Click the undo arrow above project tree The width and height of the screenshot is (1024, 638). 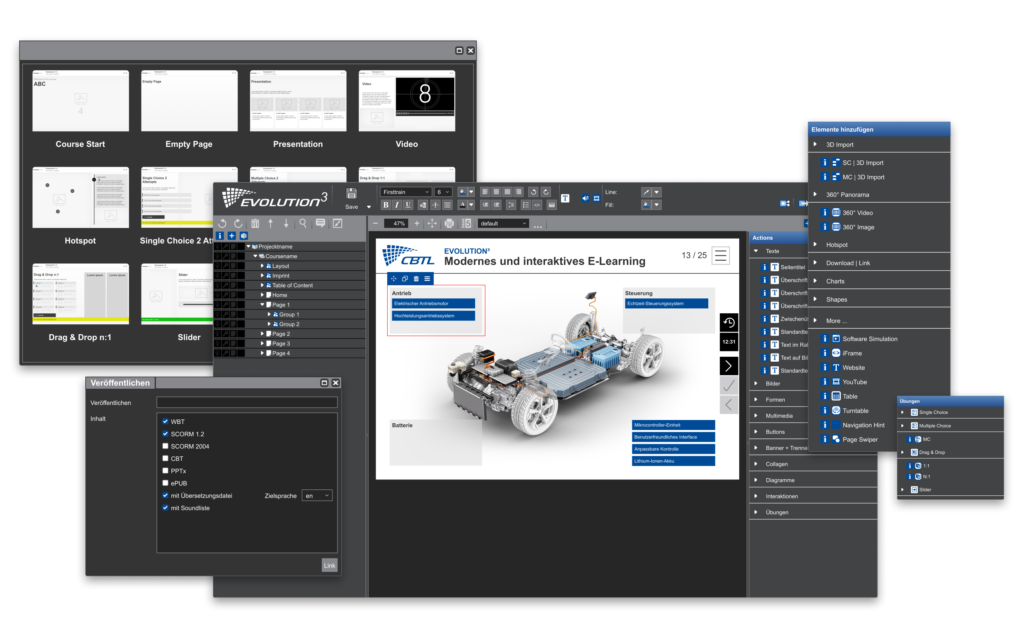click(222, 223)
